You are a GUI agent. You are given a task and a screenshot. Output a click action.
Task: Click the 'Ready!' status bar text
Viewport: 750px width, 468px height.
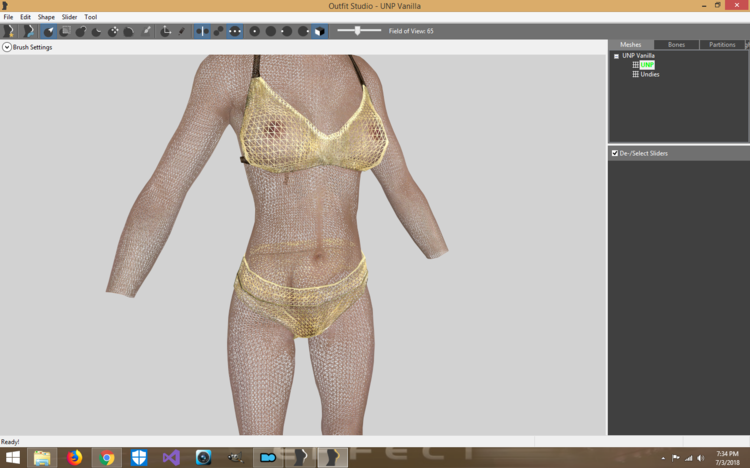tap(10, 442)
